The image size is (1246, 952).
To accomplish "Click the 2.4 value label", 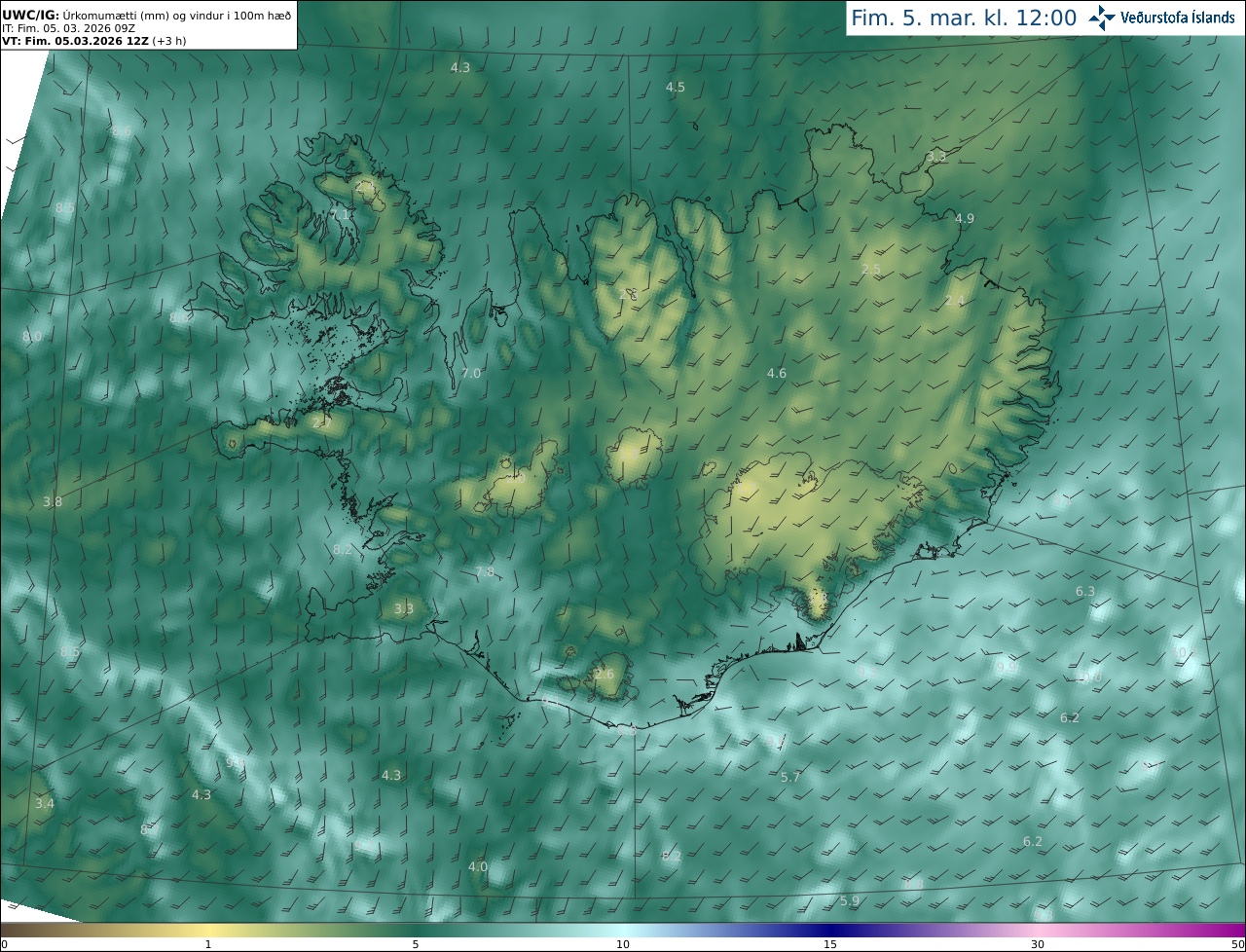I will (x=955, y=301).
